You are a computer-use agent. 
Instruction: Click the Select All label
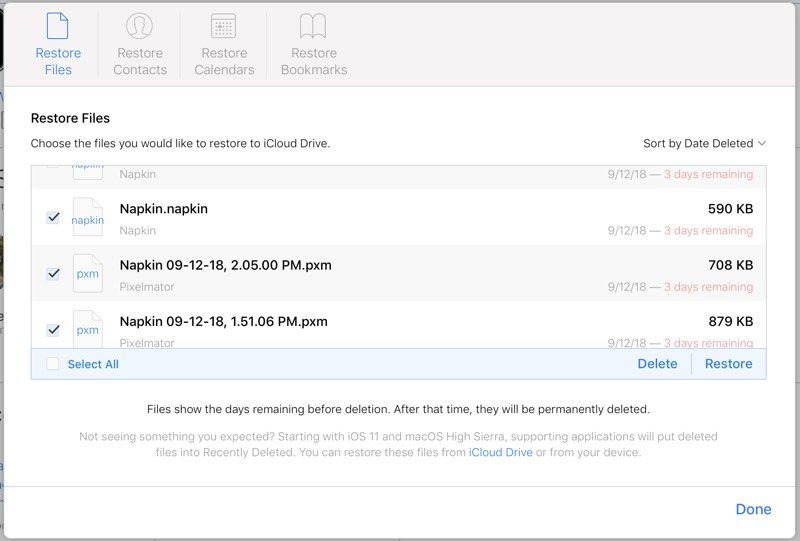pos(93,364)
